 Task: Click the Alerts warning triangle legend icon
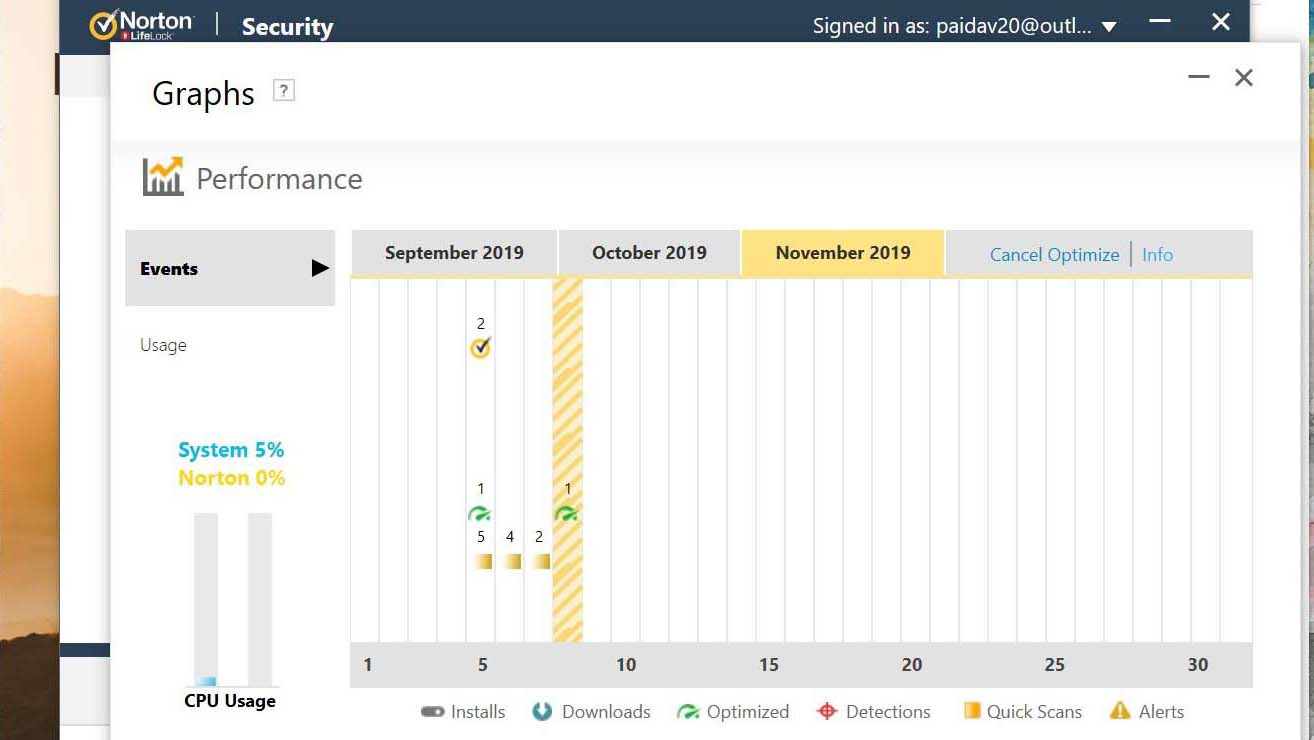click(1120, 711)
